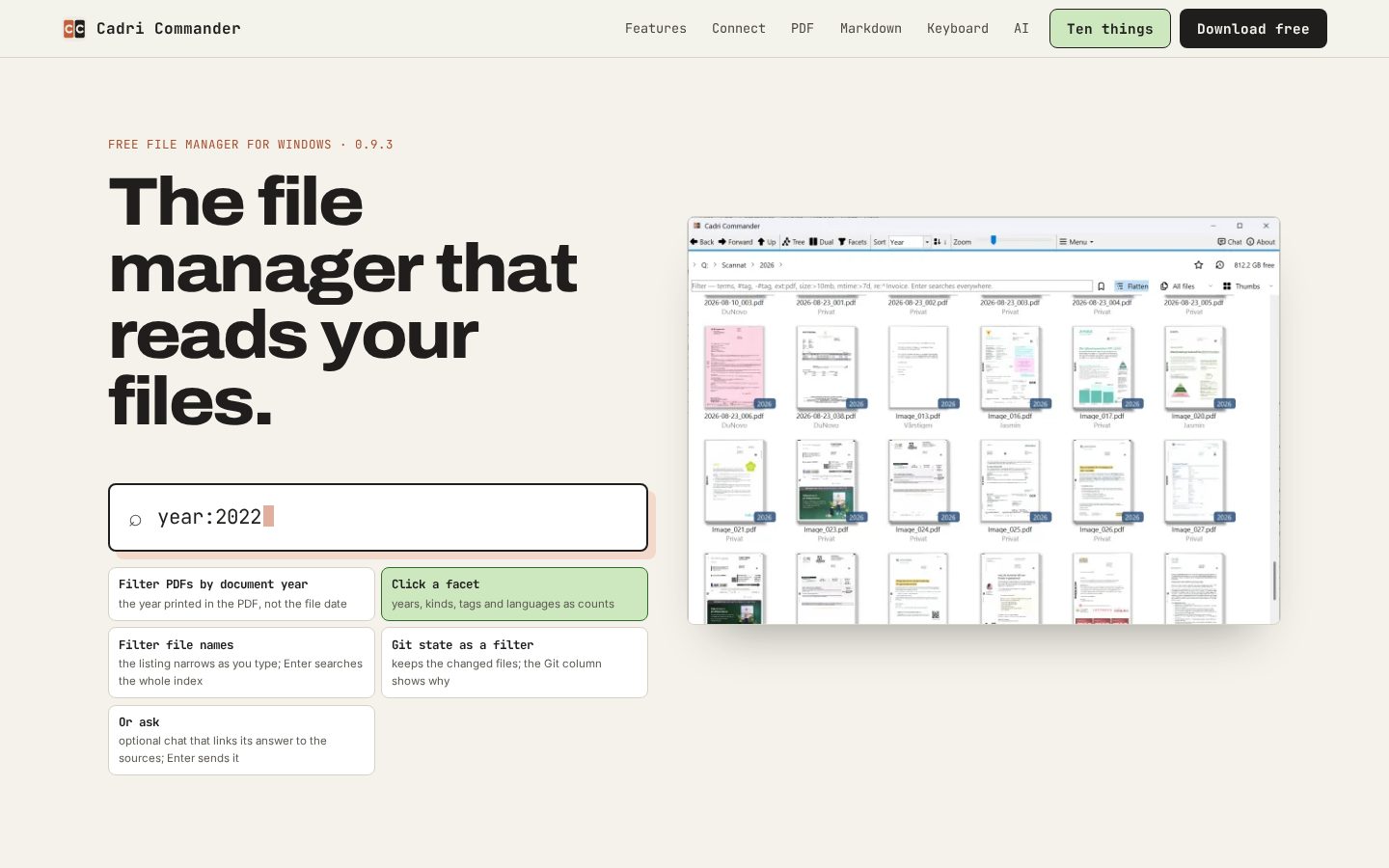Click the Scannat breadcrumb folder
The height and width of the screenshot is (868, 1389).
point(734,265)
